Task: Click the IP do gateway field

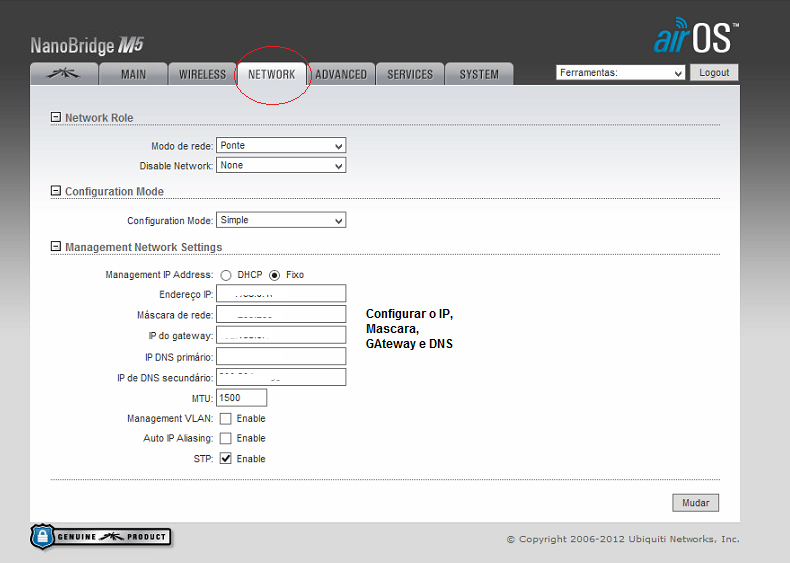Action: [x=281, y=335]
